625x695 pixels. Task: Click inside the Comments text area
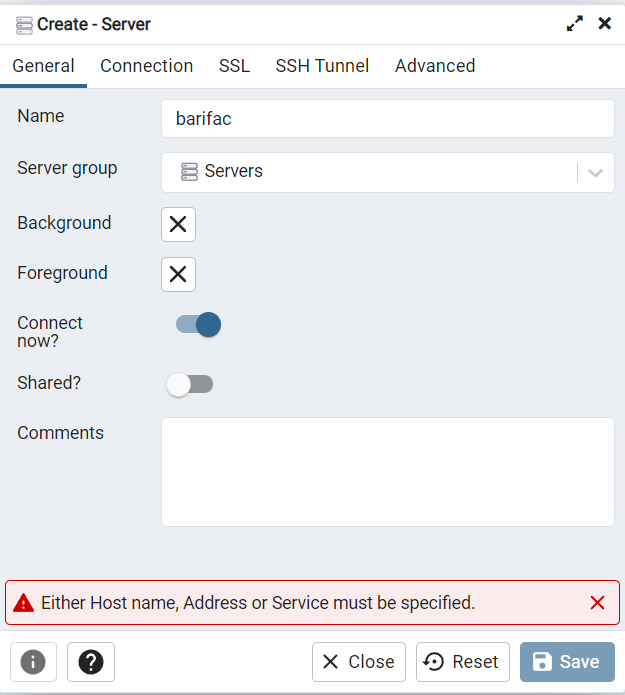click(x=388, y=472)
